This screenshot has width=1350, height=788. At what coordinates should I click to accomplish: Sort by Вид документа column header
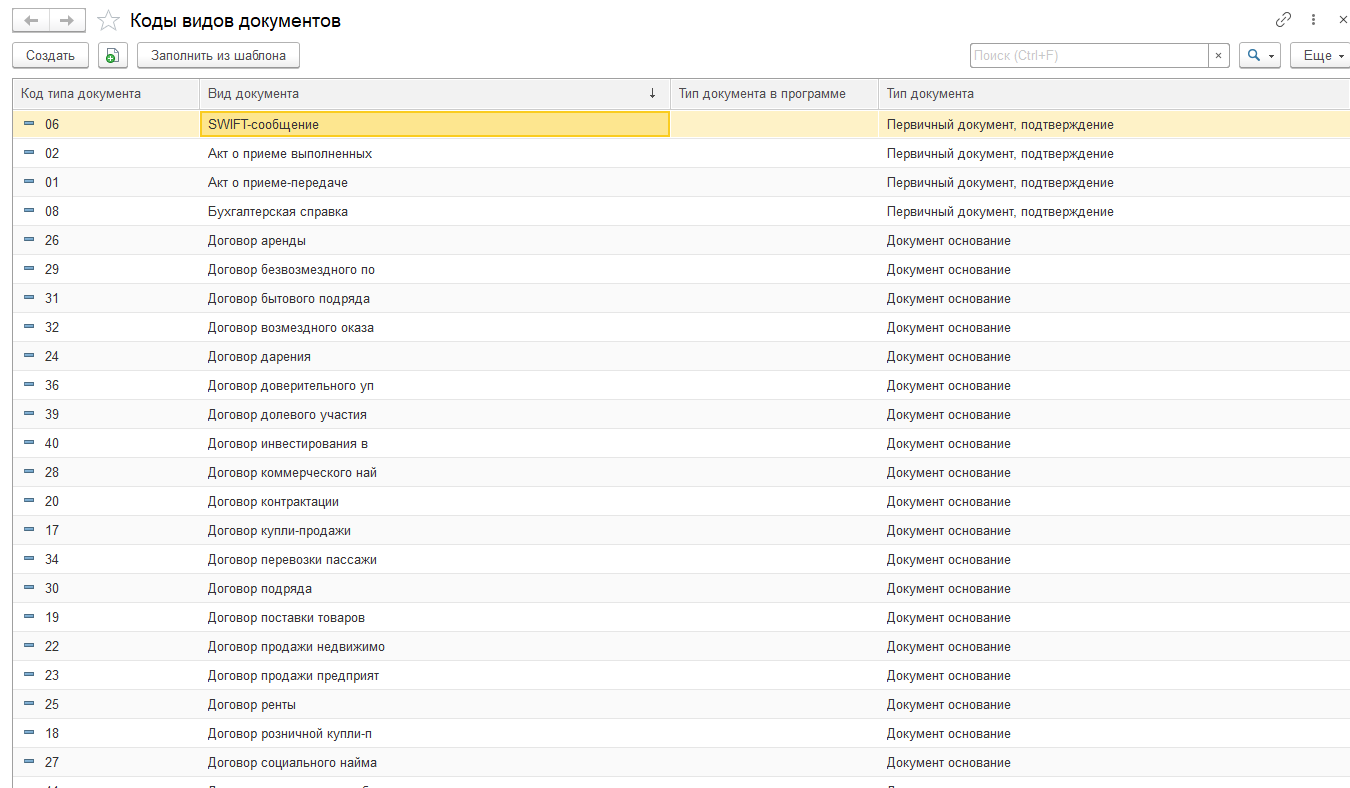coord(434,94)
